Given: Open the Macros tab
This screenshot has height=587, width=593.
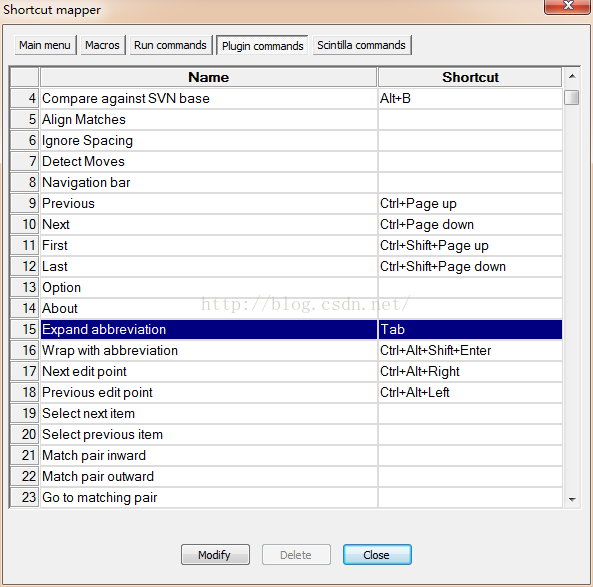Looking at the screenshot, I should tap(102, 45).
